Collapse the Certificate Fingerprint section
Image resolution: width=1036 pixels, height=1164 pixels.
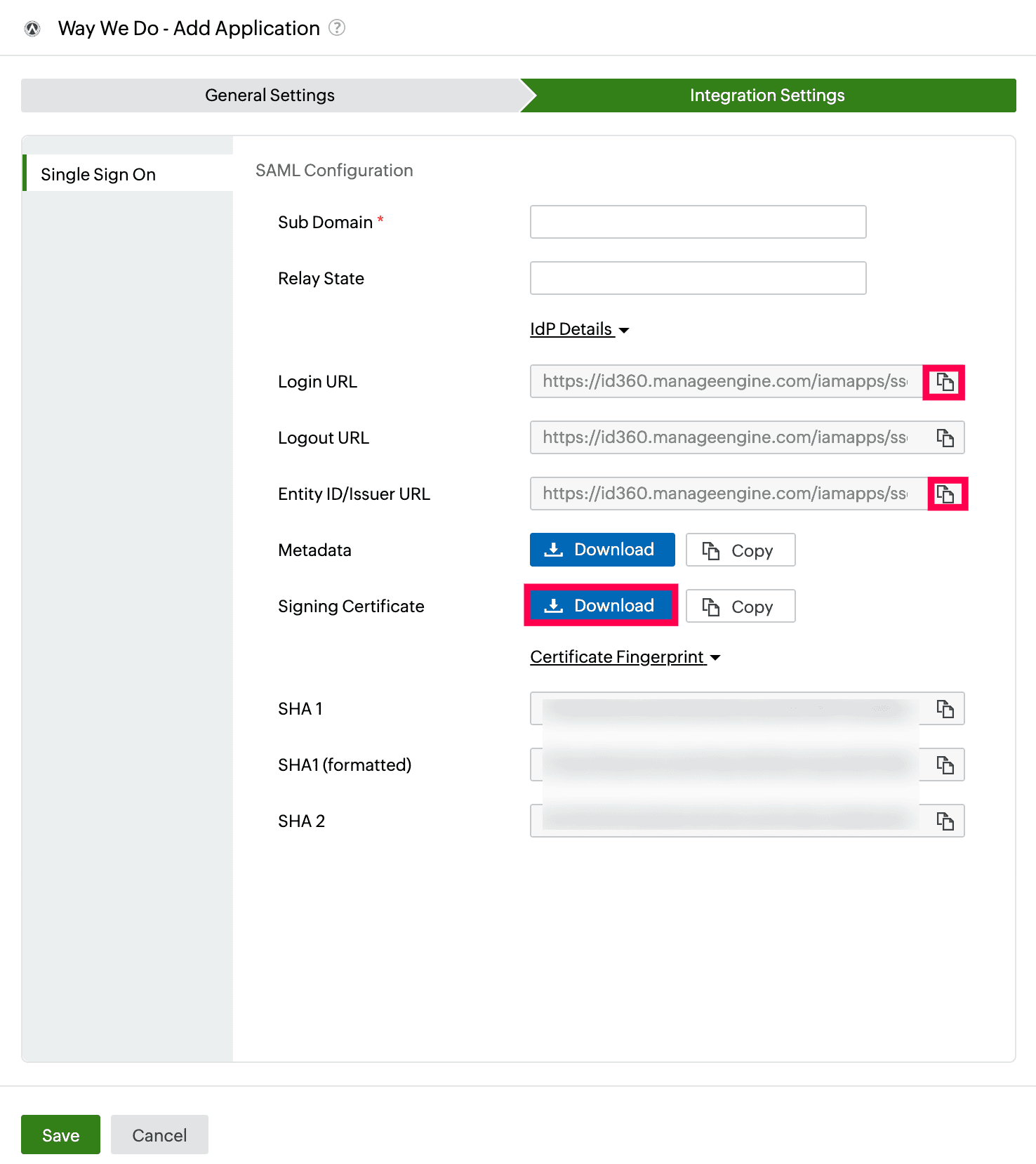click(x=625, y=657)
